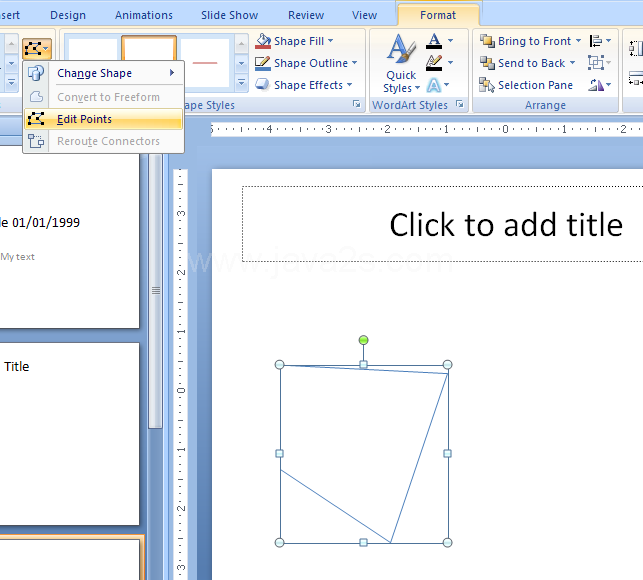The height and width of the screenshot is (580, 643).
Task: Click the bottom-left corner handle of shape
Action: 279,543
